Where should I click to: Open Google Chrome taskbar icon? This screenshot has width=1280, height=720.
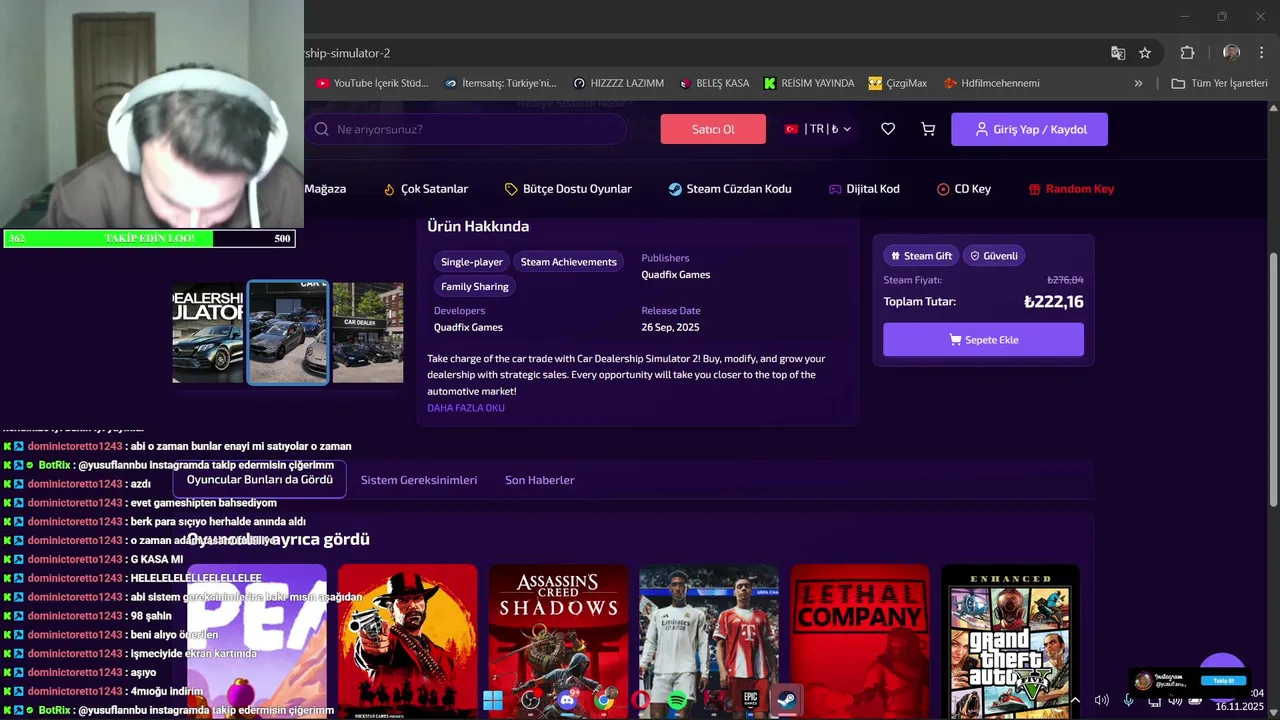pyautogui.click(x=604, y=700)
